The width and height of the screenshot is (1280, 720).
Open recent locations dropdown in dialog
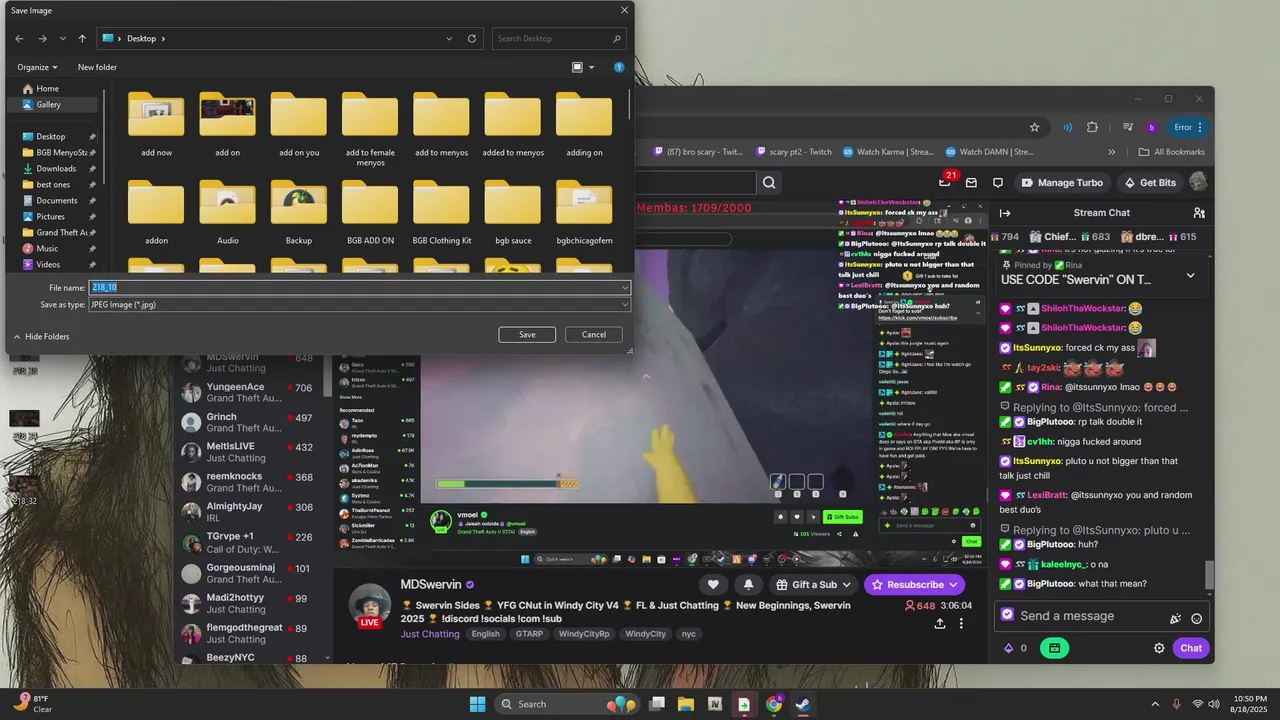point(63,38)
